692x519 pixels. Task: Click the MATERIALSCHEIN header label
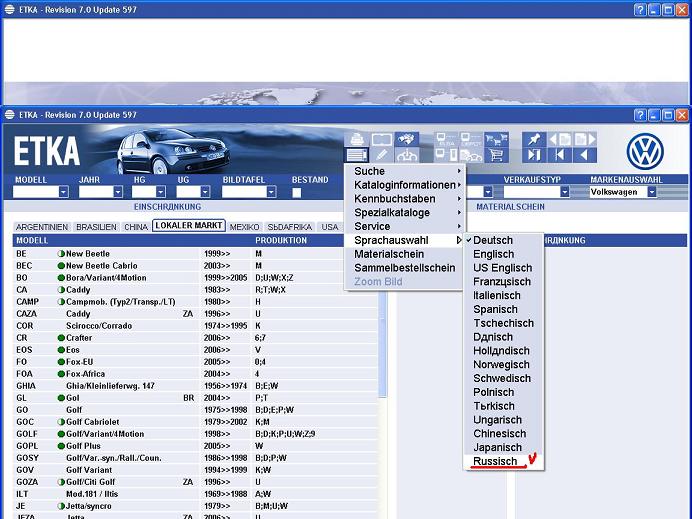tap(510, 207)
